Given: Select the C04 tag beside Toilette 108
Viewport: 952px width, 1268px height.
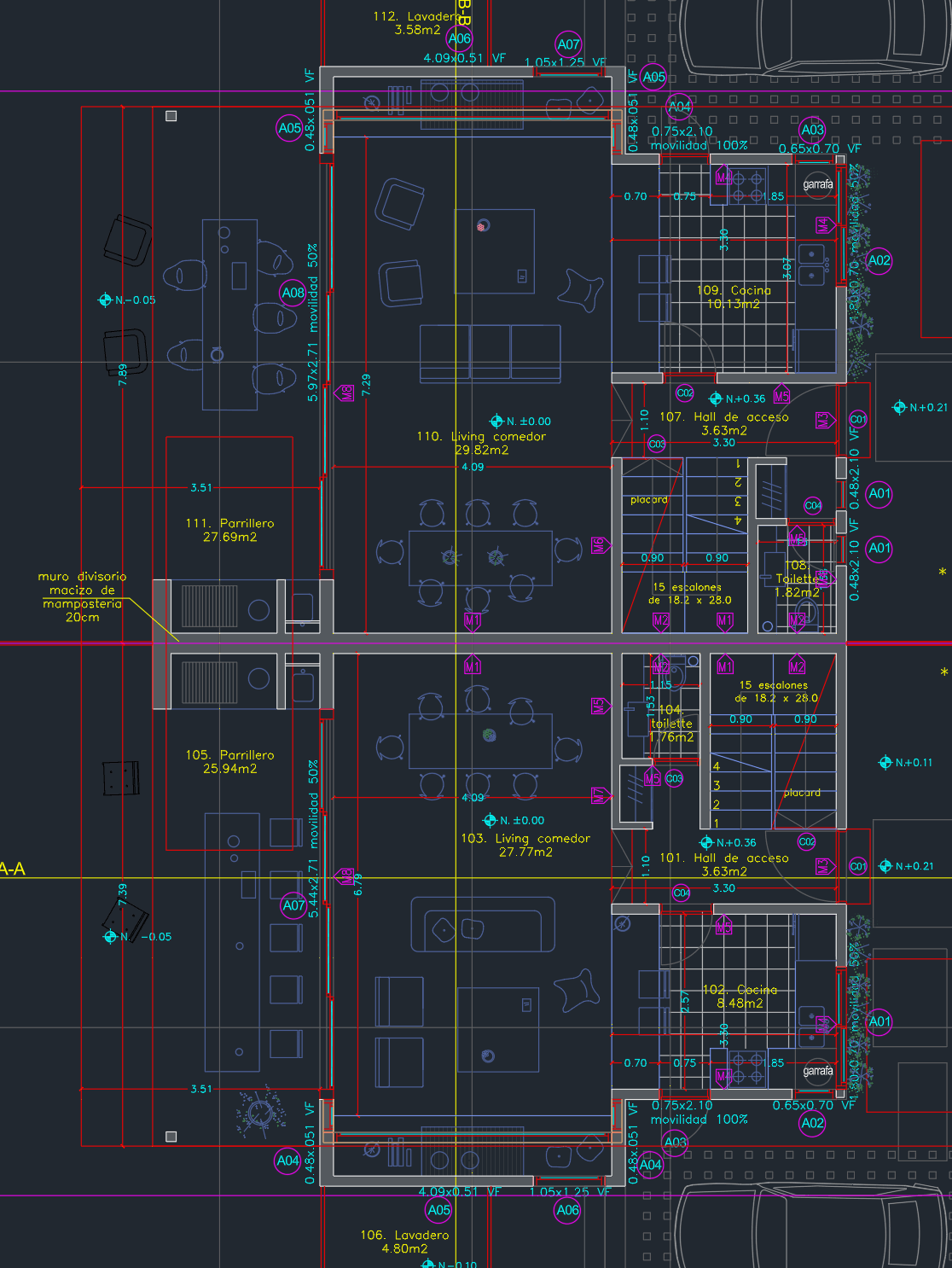Looking at the screenshot, I should (x=814, y=505).
